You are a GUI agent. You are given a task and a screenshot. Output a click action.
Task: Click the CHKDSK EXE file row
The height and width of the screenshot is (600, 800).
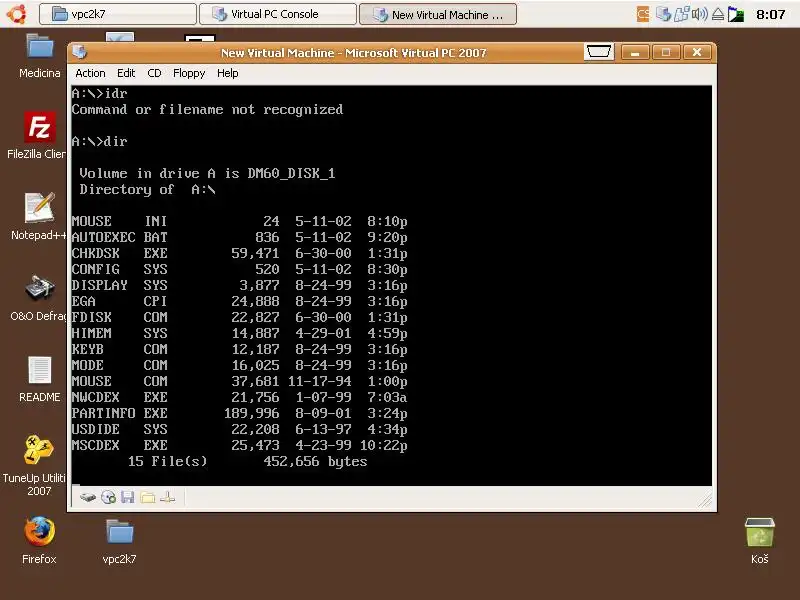(239, 253)
